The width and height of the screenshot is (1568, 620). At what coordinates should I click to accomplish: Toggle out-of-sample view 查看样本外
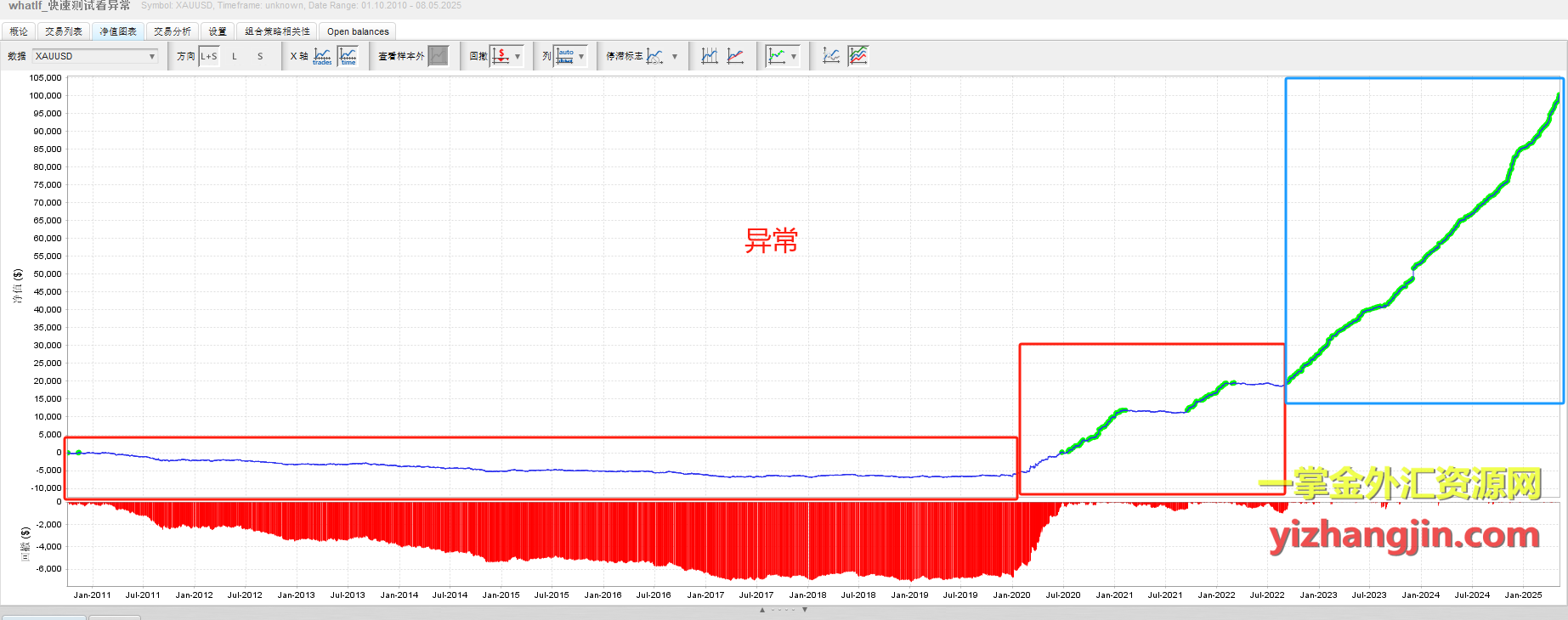[x=438, y=56]
